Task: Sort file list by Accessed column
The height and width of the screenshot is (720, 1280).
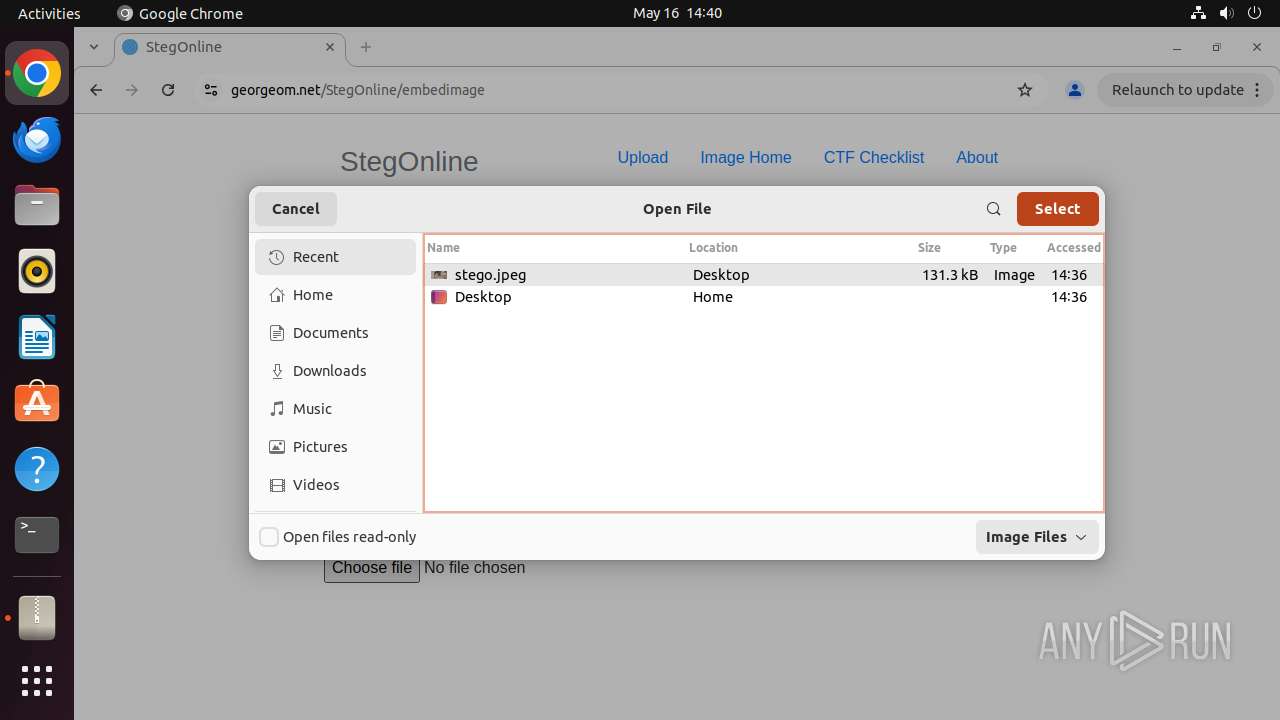Action: 1073,248
